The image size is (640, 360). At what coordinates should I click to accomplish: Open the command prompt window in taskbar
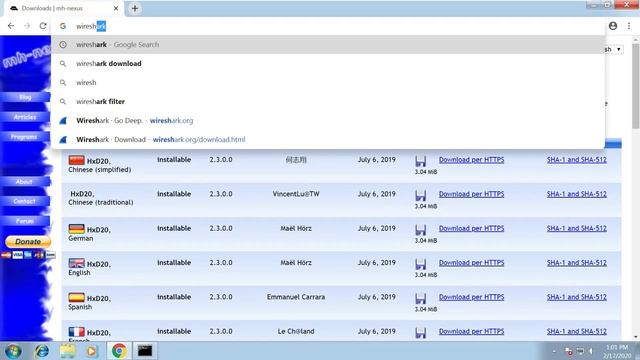click(x=145, y=351)
